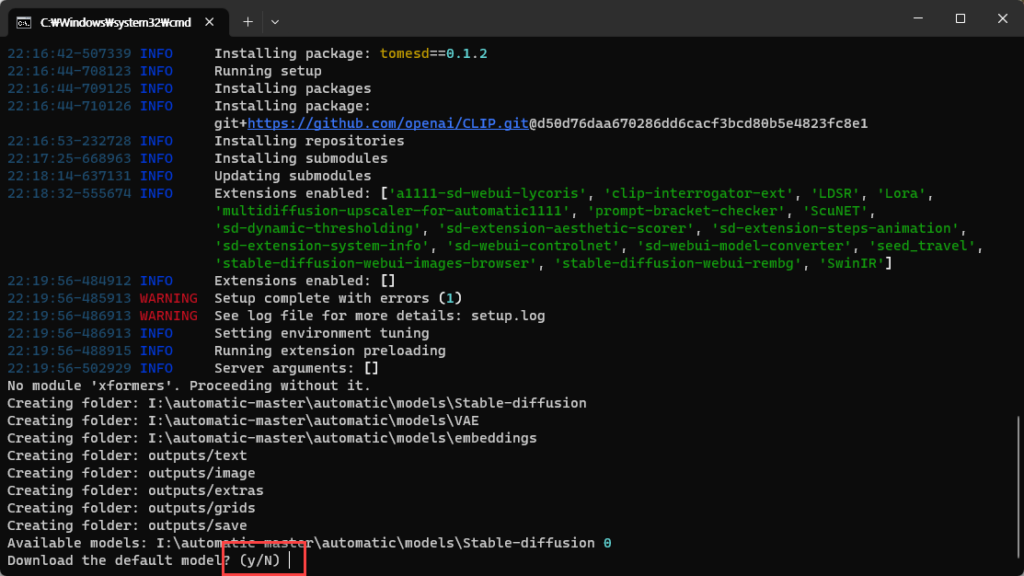Viewport: 1024px width, 576px height.
Task: Open a new terminal tab with plus button
Action: 248,22
